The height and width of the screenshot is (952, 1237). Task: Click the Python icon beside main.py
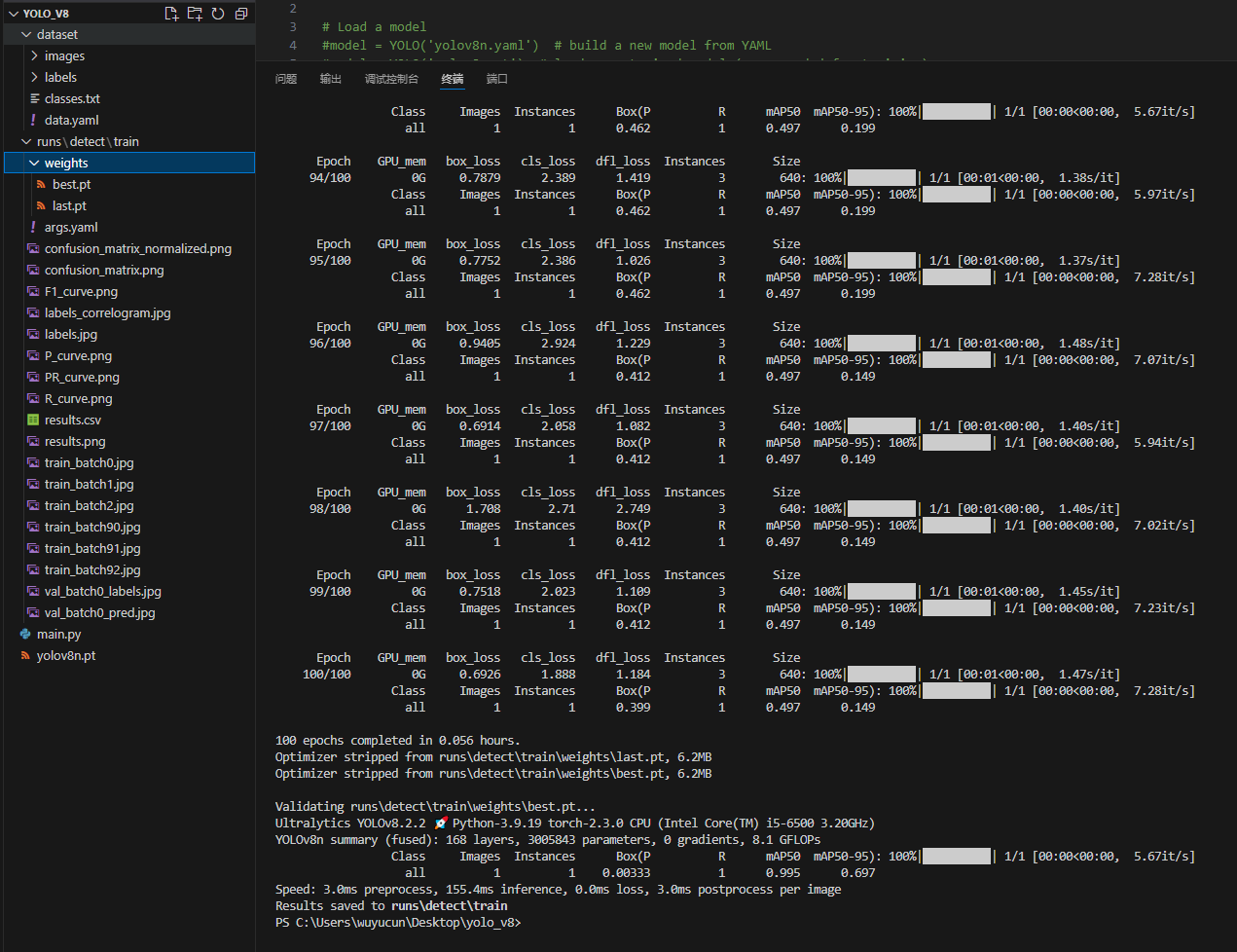(x=26, y=634)
